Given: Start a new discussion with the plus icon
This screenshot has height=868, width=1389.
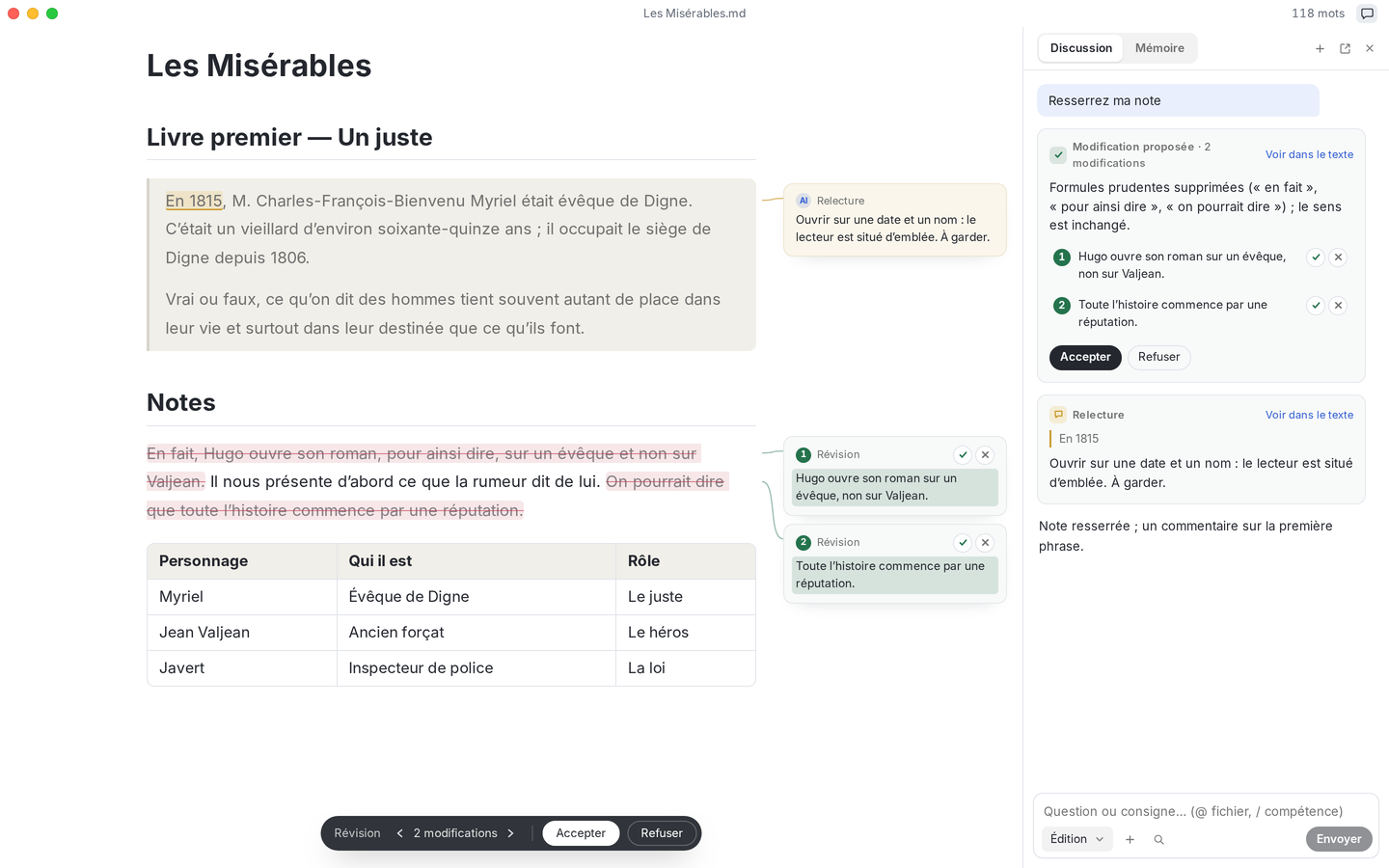Looking at the screenshot, I should pos(1320,48).
